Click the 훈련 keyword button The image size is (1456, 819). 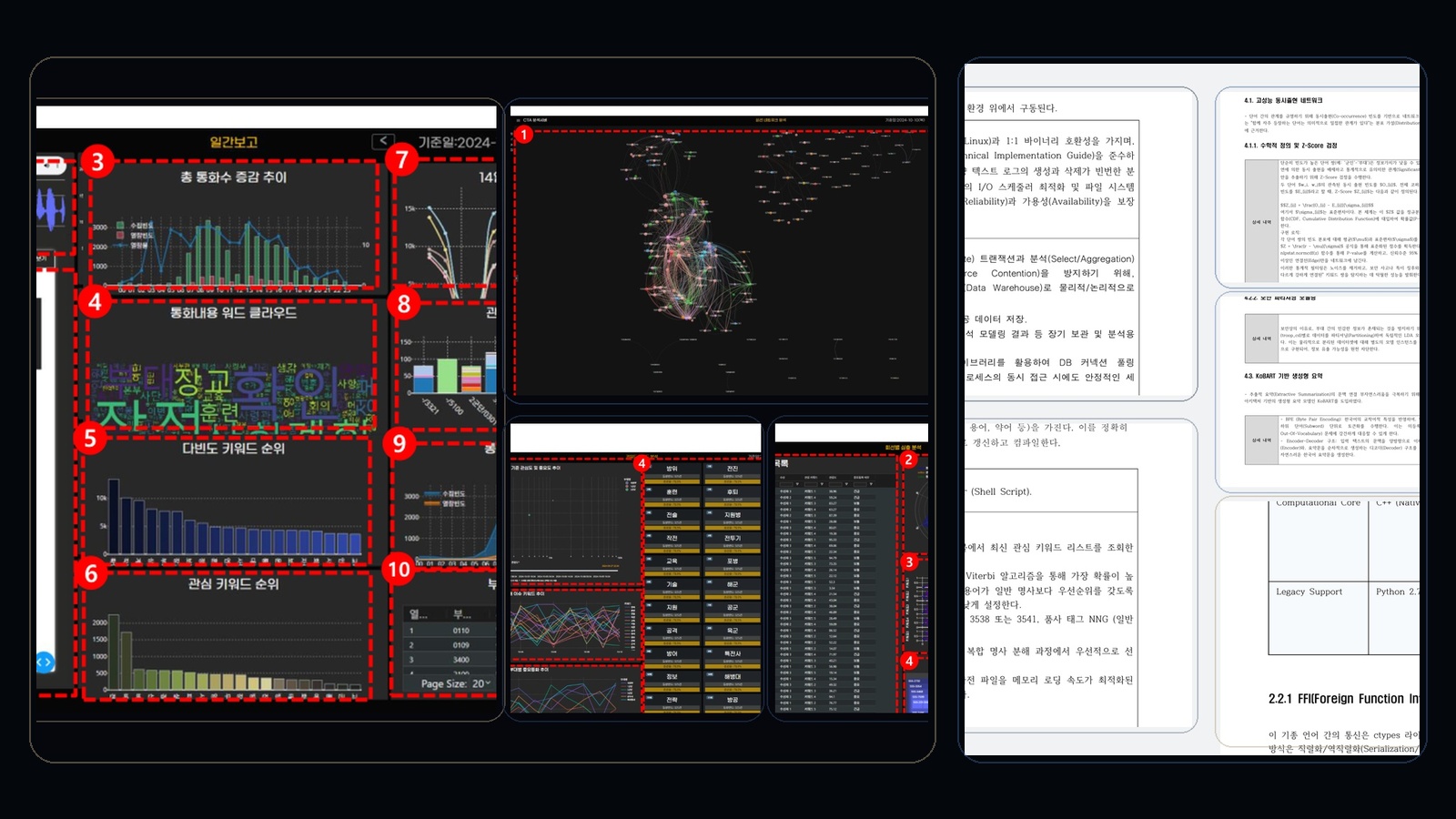[672, 490]
